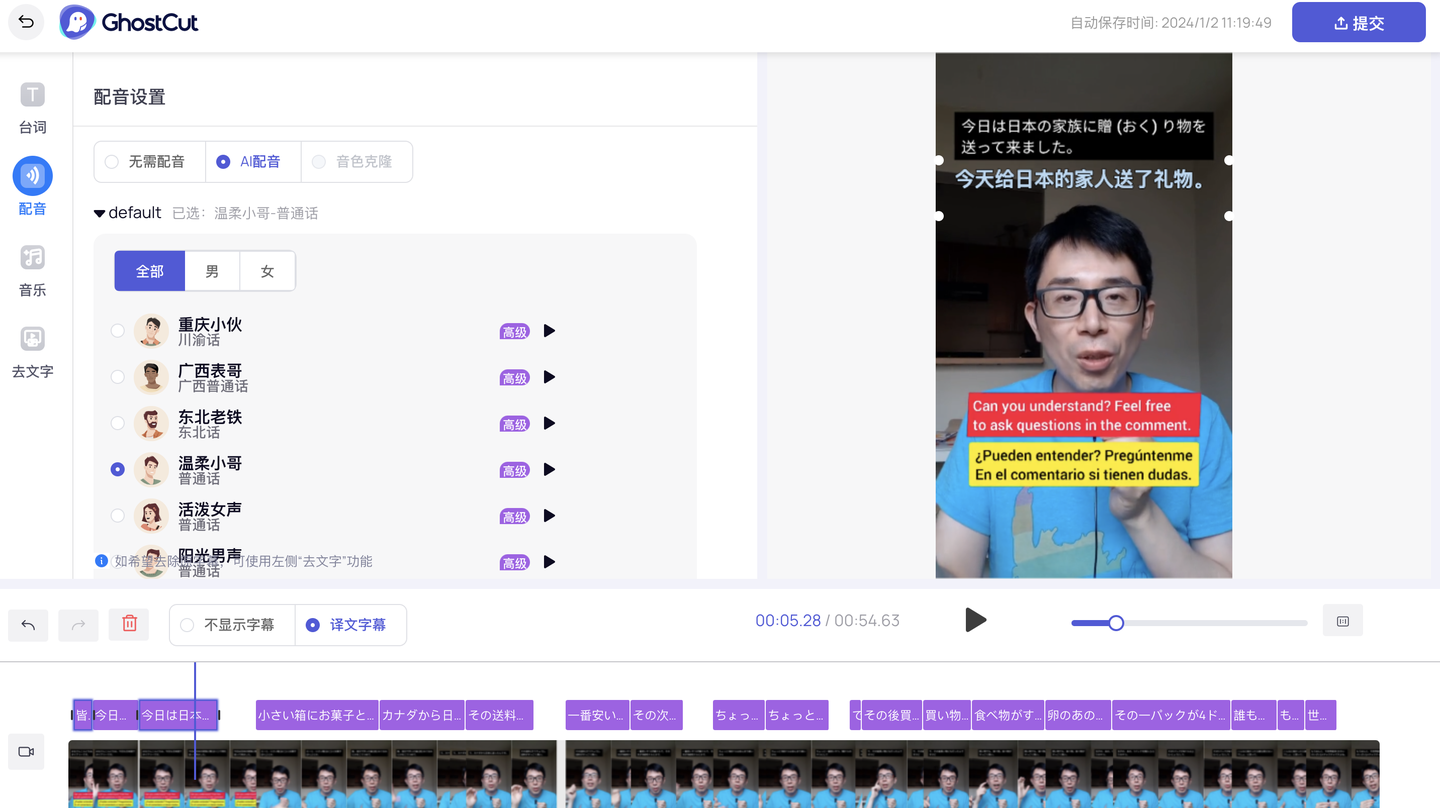Click the info icon in the hint bar
Image resolution: width=1440 pixels, height=808 pixels.
(x=101, y=561)
